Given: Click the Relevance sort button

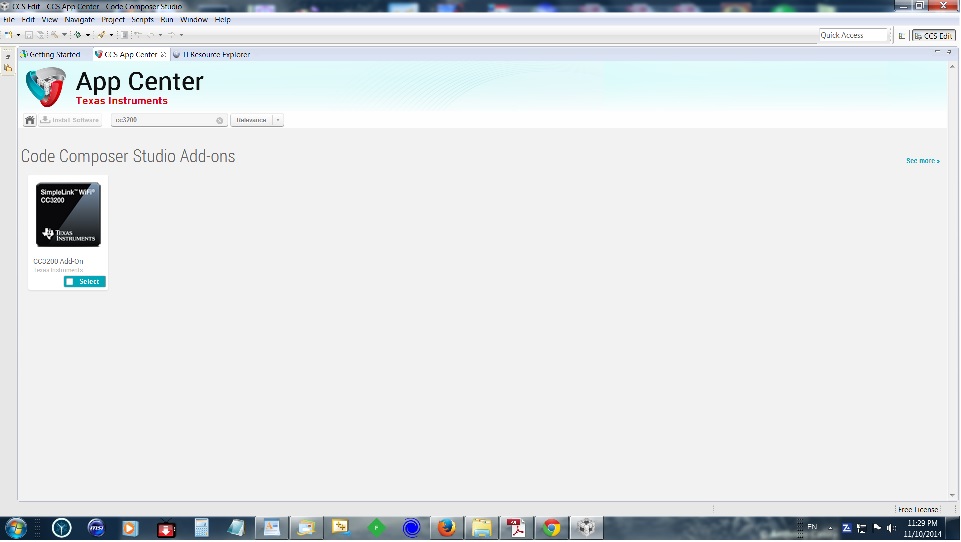Looking at the screenshot, I should 251,120.
